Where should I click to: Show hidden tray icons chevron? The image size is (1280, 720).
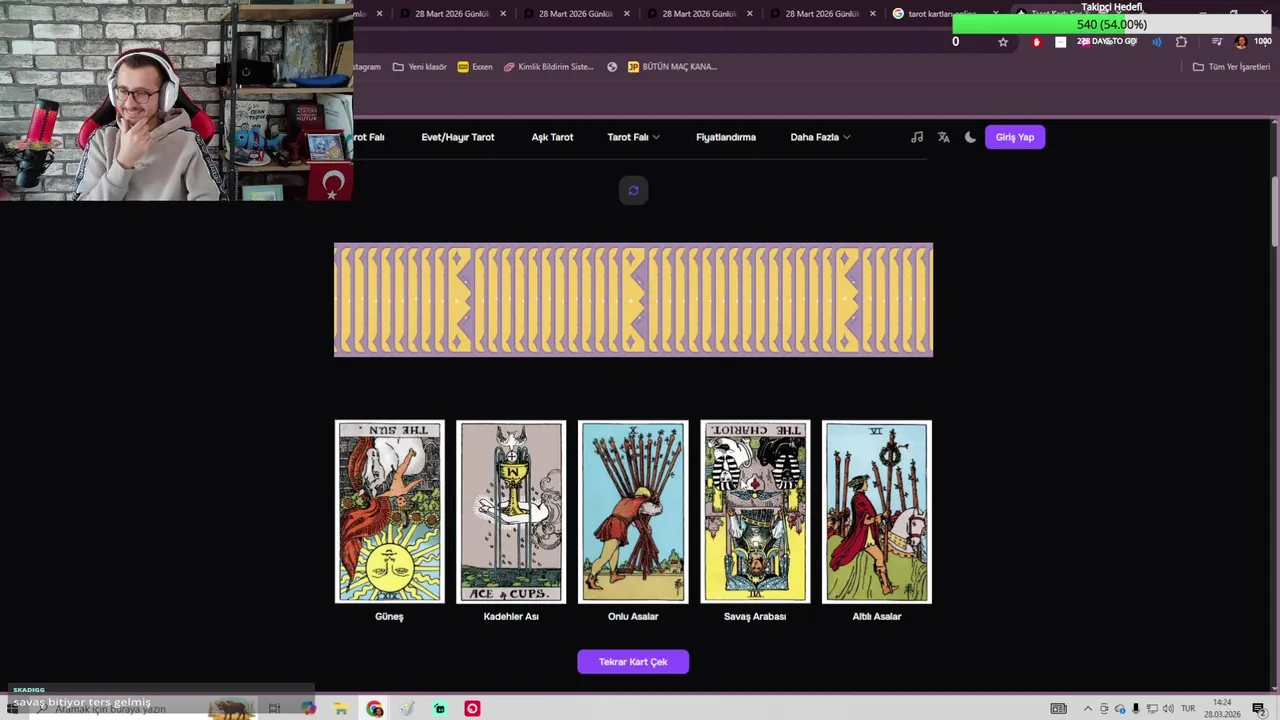[x=1088, y=709]
